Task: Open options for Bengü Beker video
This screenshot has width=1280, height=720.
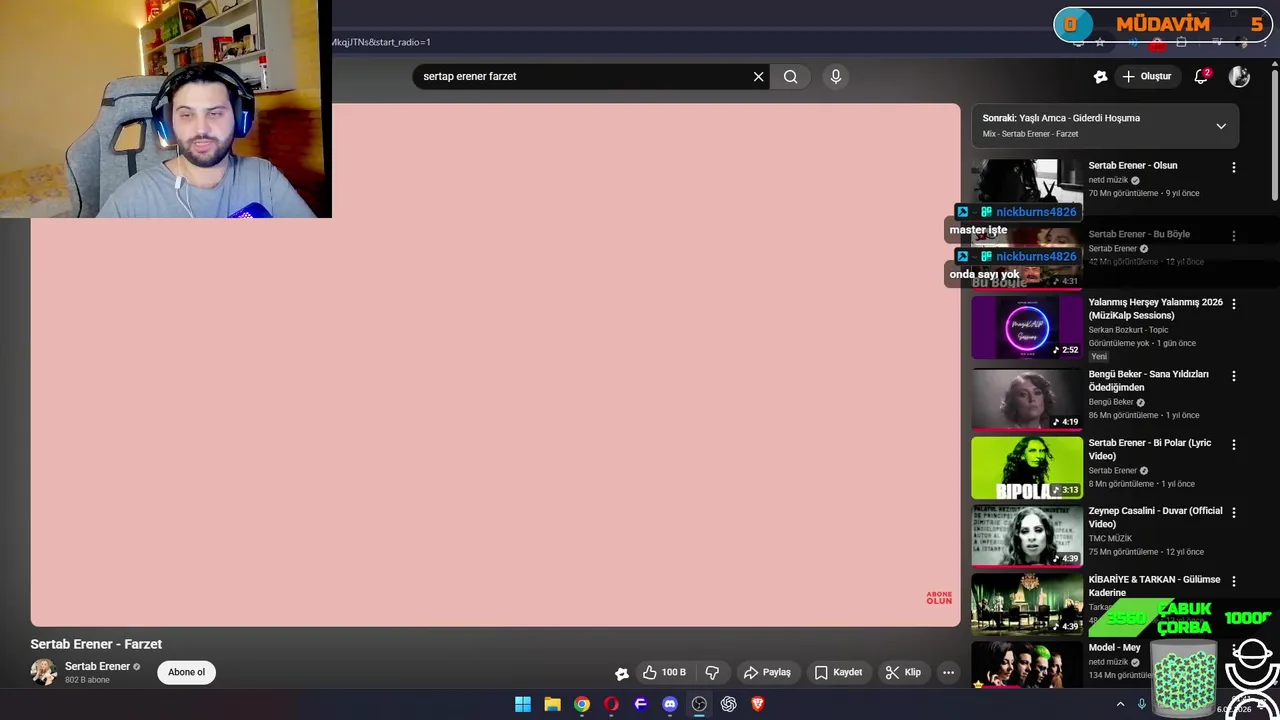Action: tap(1233, 376)
